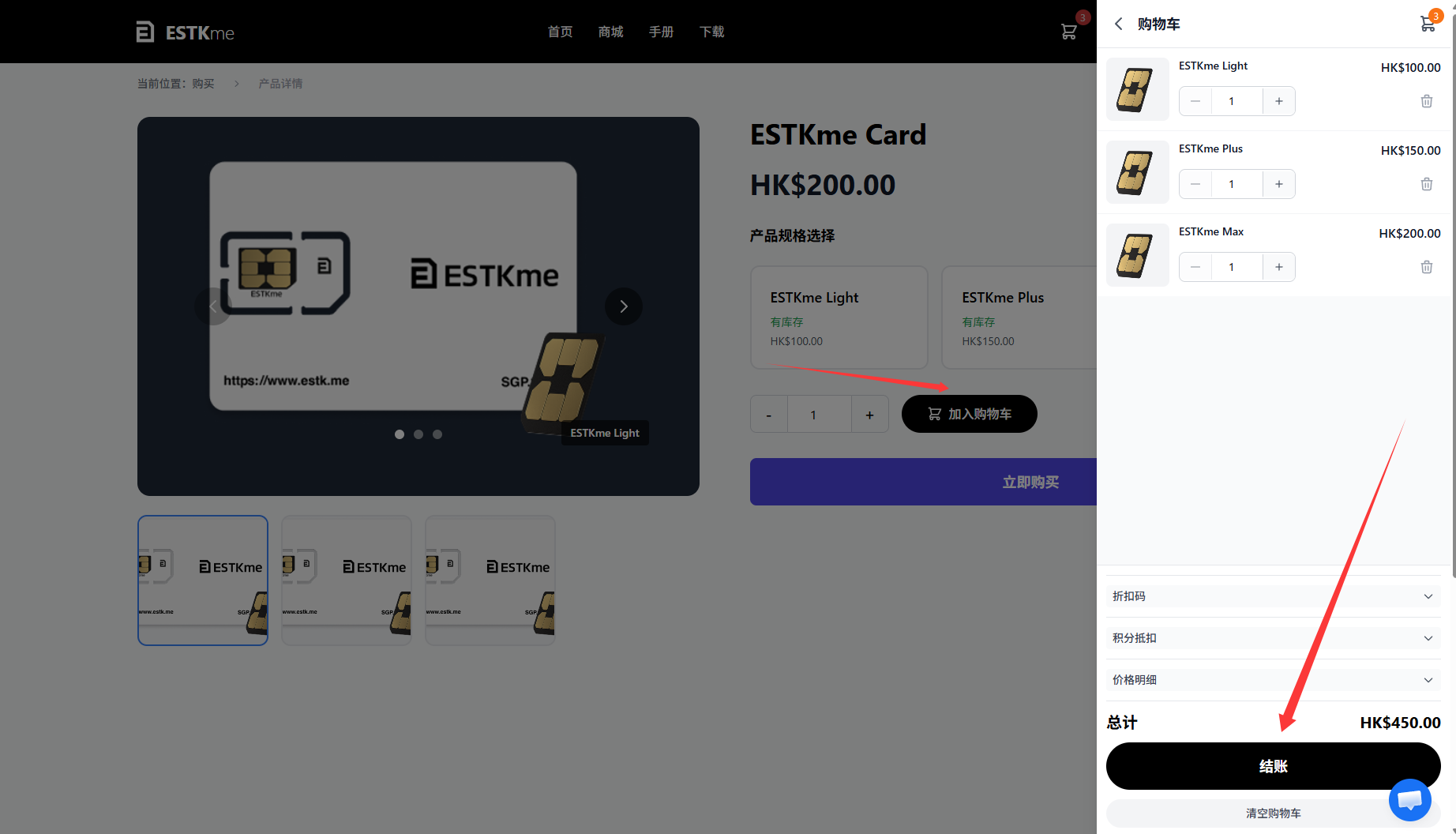Go to next product image arrow

(x=624, y=306)
